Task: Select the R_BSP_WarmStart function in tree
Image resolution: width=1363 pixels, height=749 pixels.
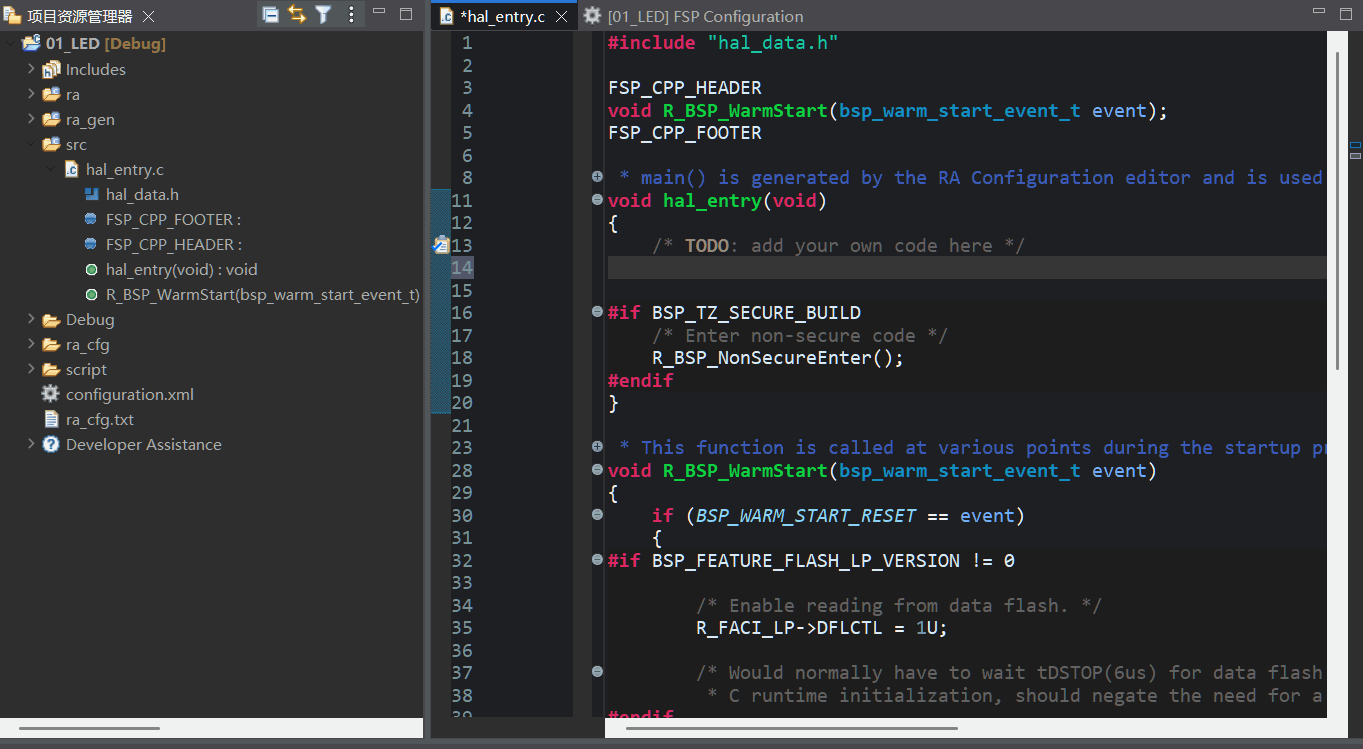Action: pos(262,294)
